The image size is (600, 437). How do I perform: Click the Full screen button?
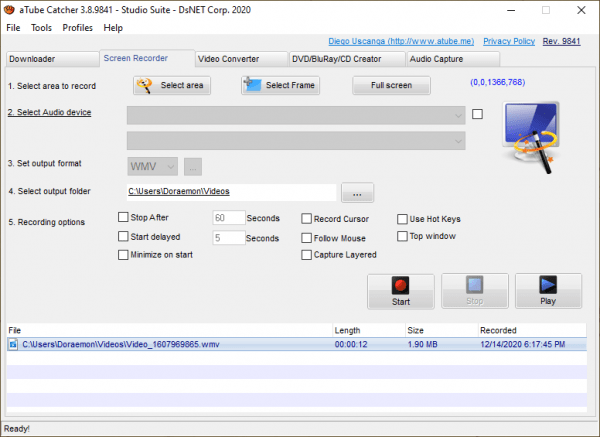point(391,85)
